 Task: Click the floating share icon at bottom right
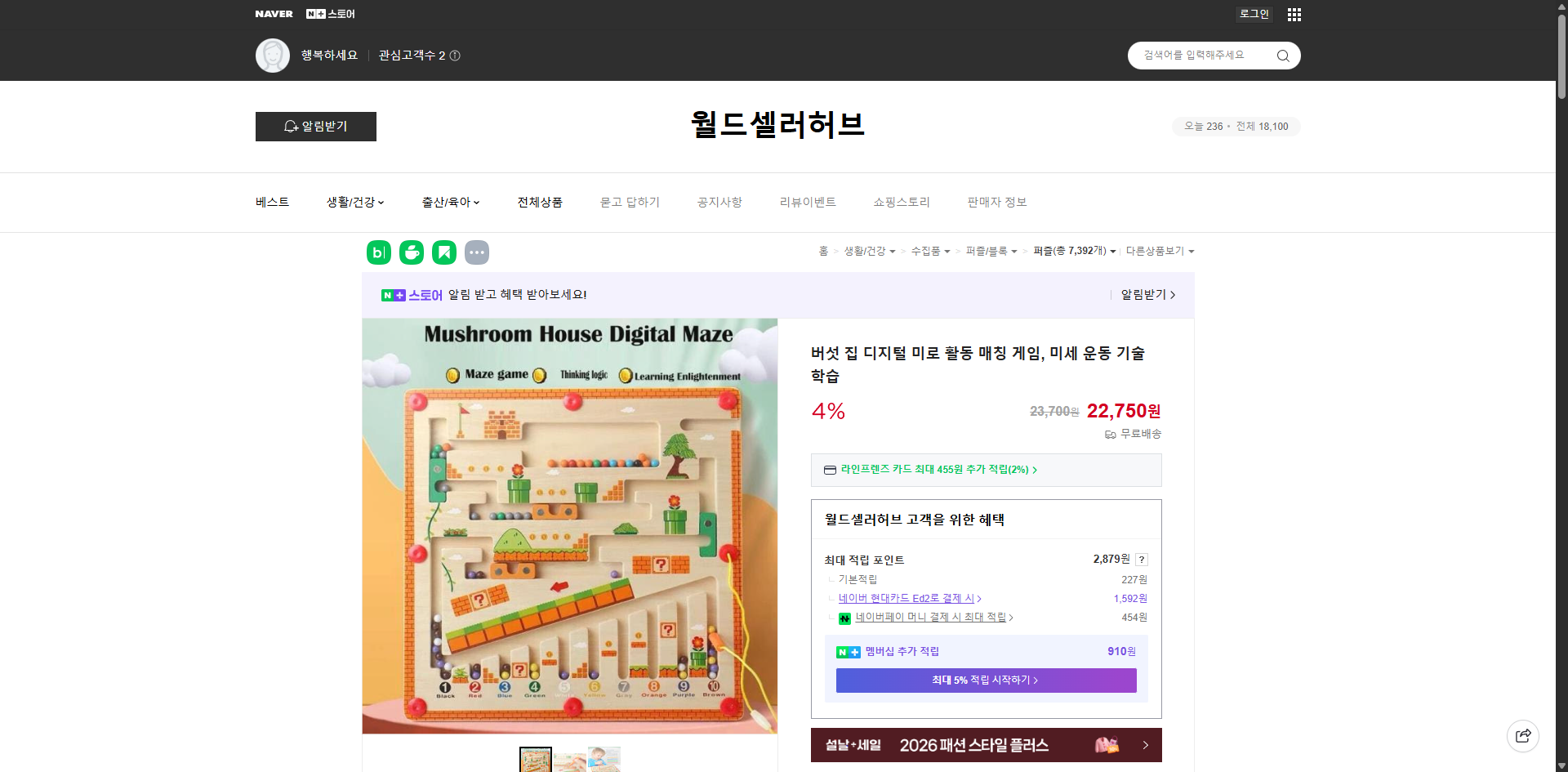pyautogui.click(x=1523, y=735)
